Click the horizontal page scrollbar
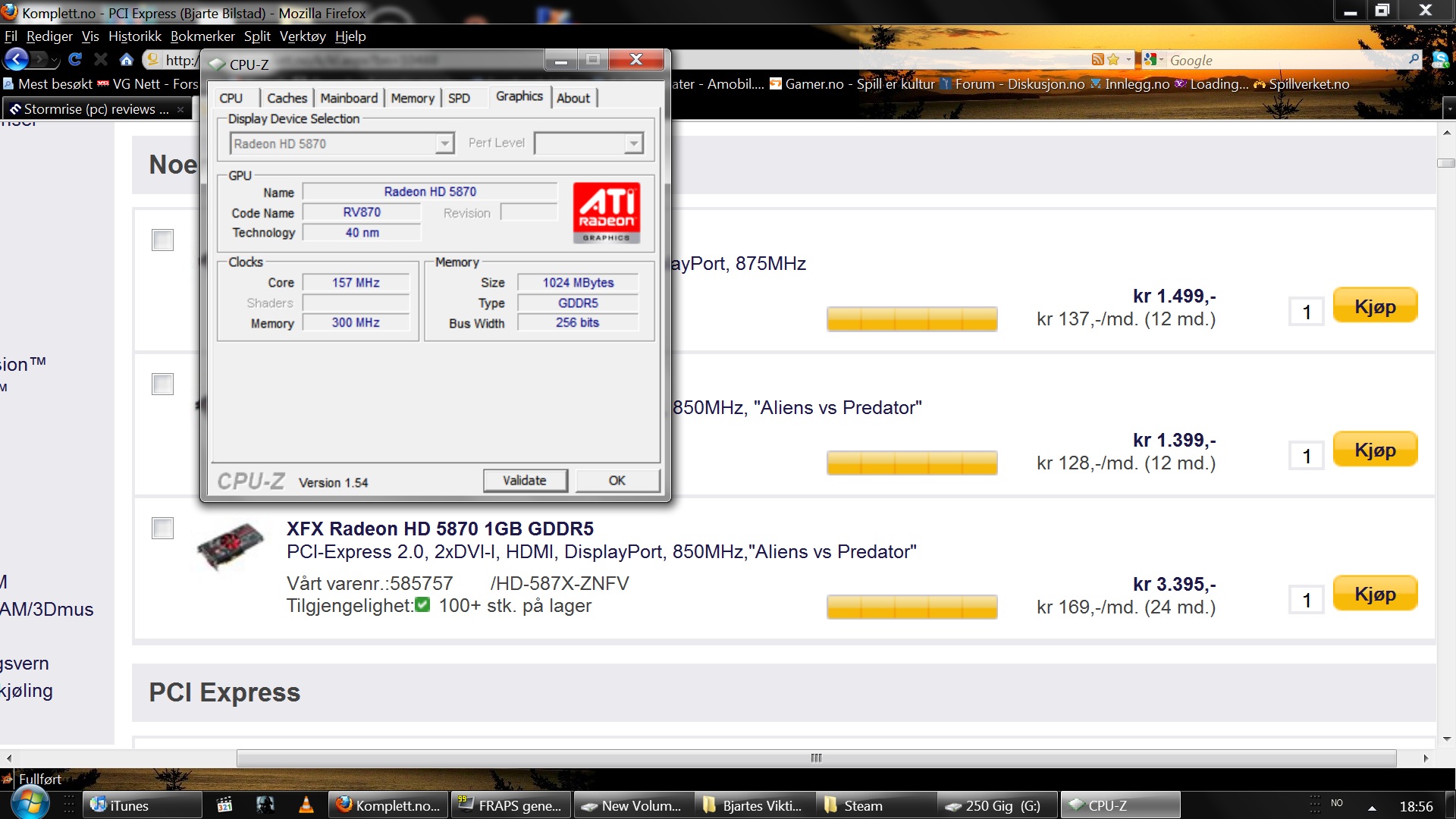This screenshot has width=1456, height=819. pos(816,758)
